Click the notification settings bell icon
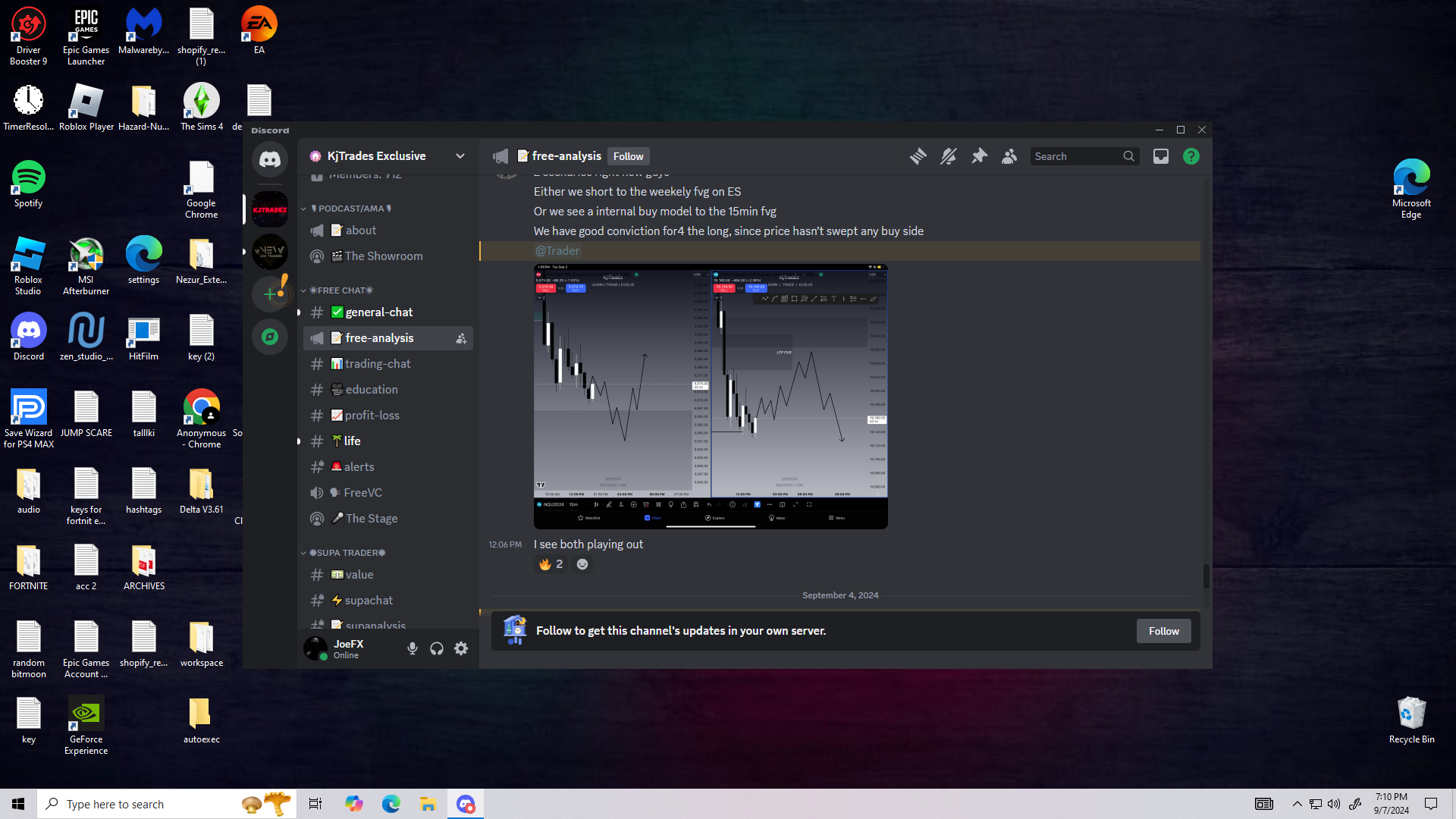Screen dimensions: 1456x819 point(948,156)
